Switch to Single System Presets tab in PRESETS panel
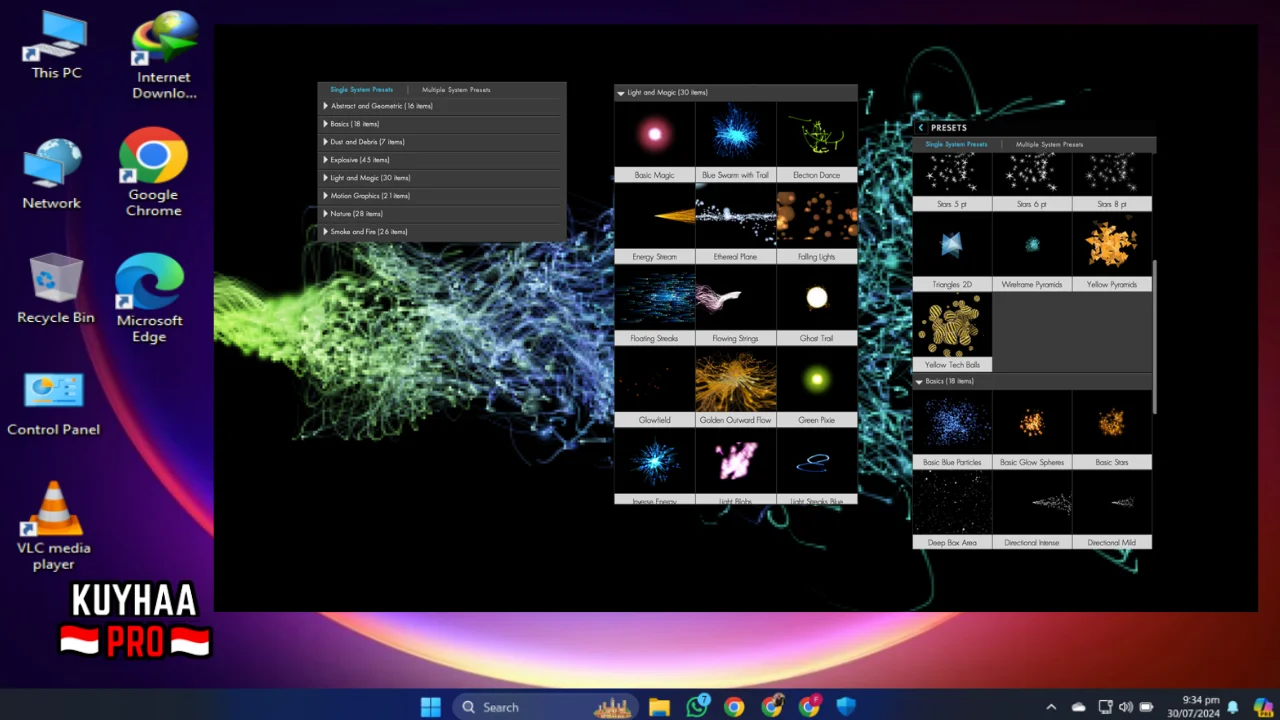Image resolution: width=1280 pixels, height=720 pixels. pyautogui.click(x=956, y=144)
